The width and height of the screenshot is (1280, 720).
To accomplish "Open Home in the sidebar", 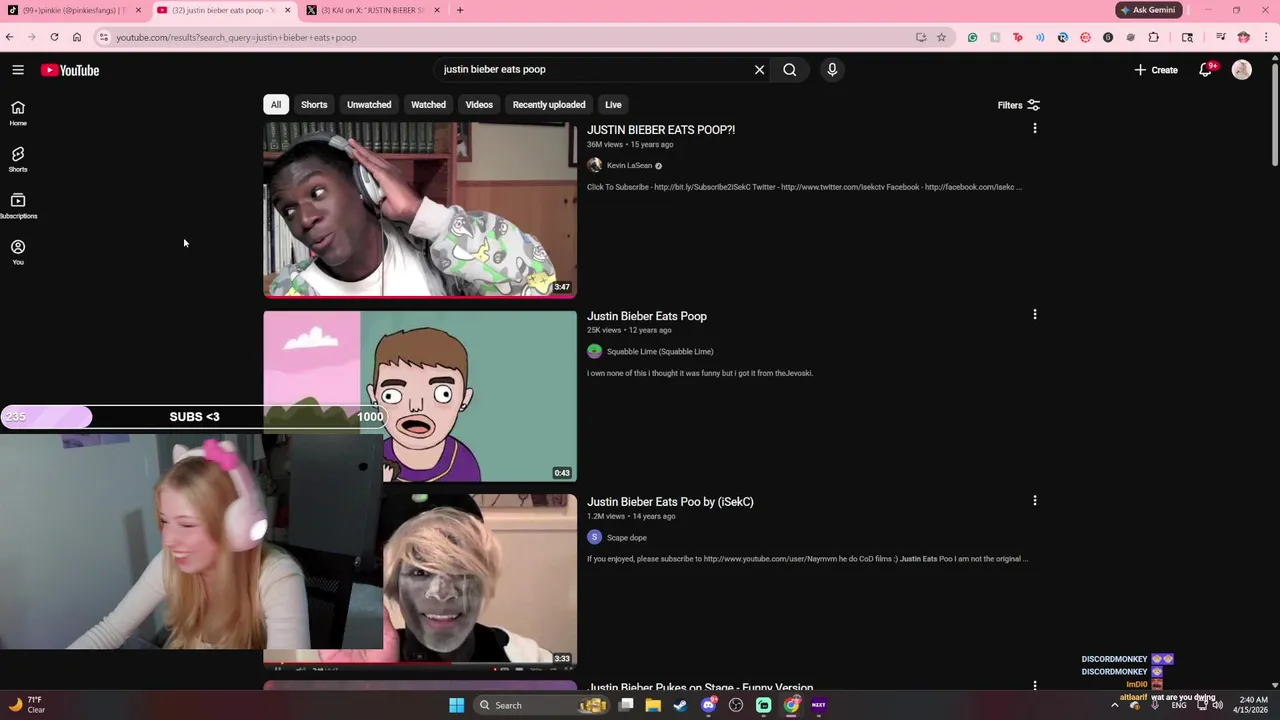I will coord(18,113).
